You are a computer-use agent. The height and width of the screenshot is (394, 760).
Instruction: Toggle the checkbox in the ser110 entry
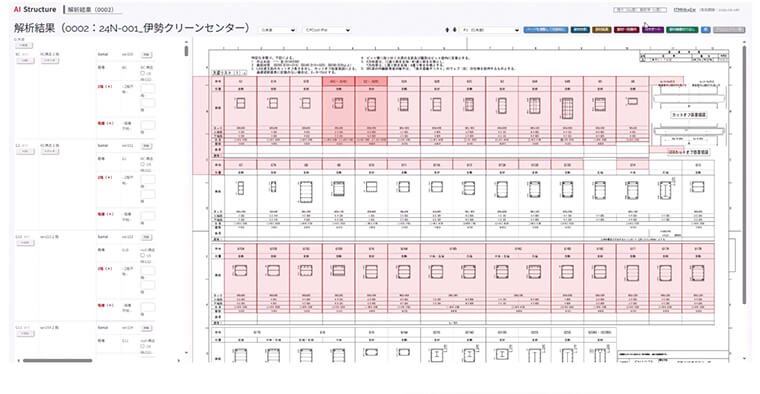tap(142, 73)
